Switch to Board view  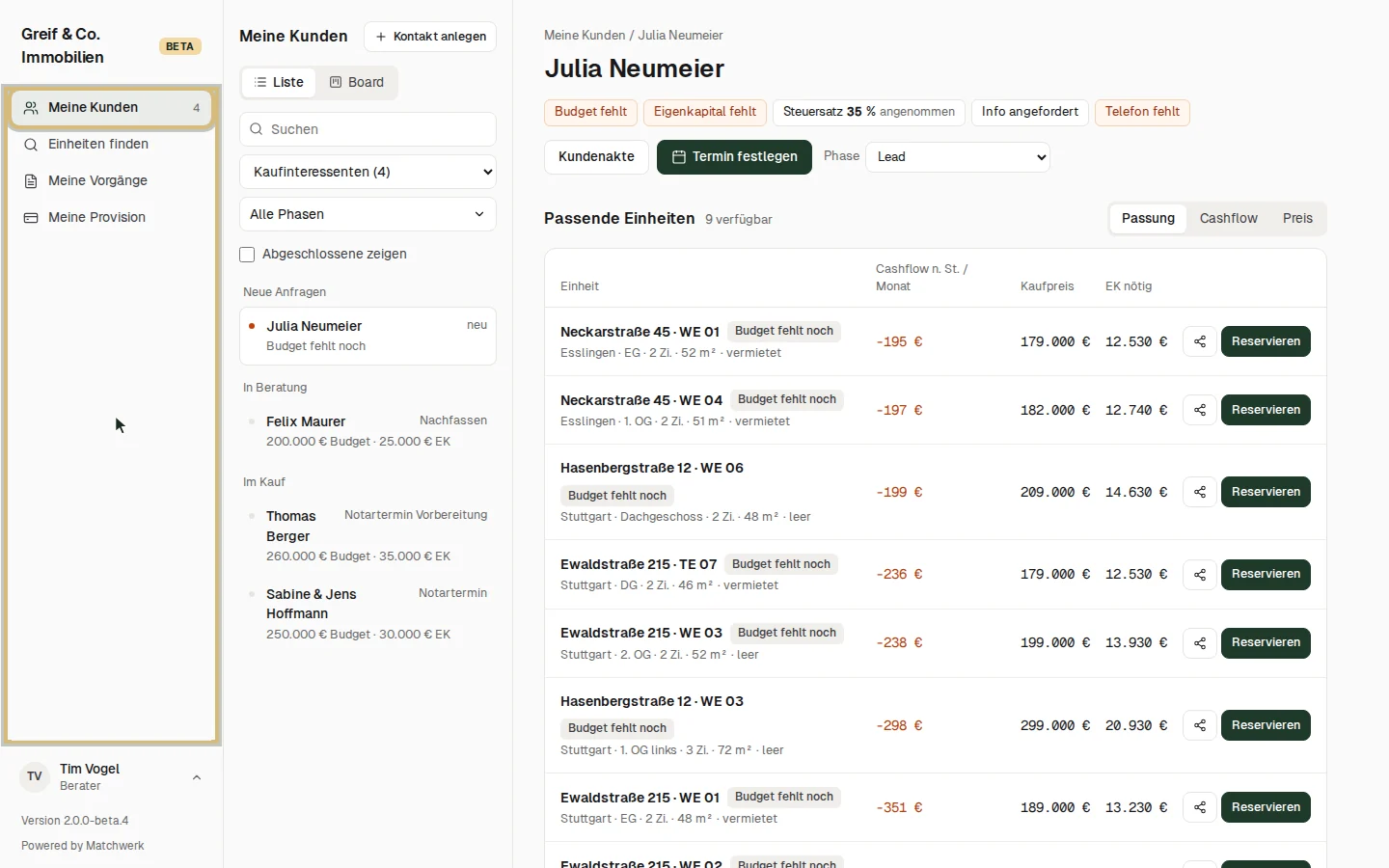click(x=357, y=83)
